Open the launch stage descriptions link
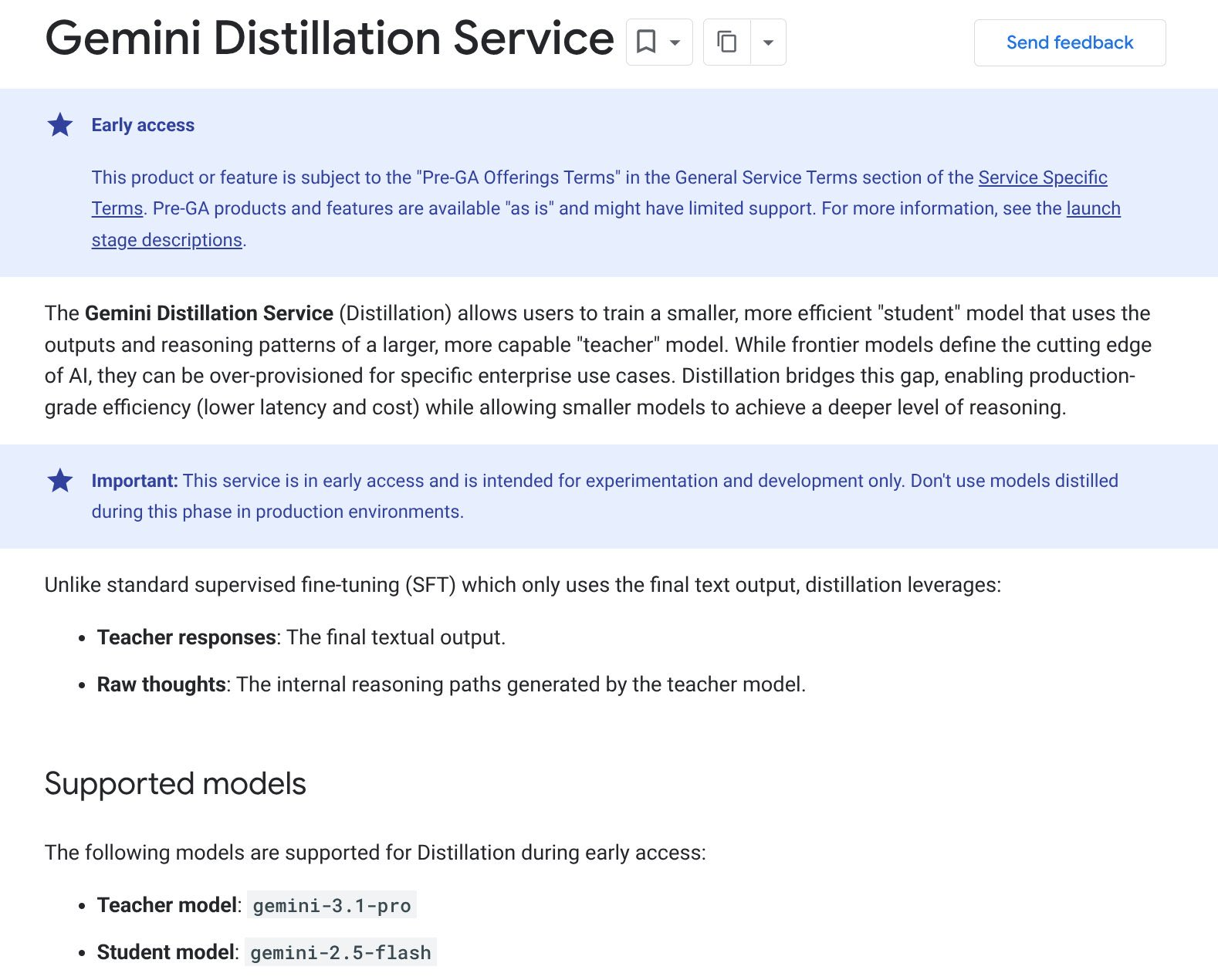Screen dimensions: 1218x980 click(x=1093, y=208)
